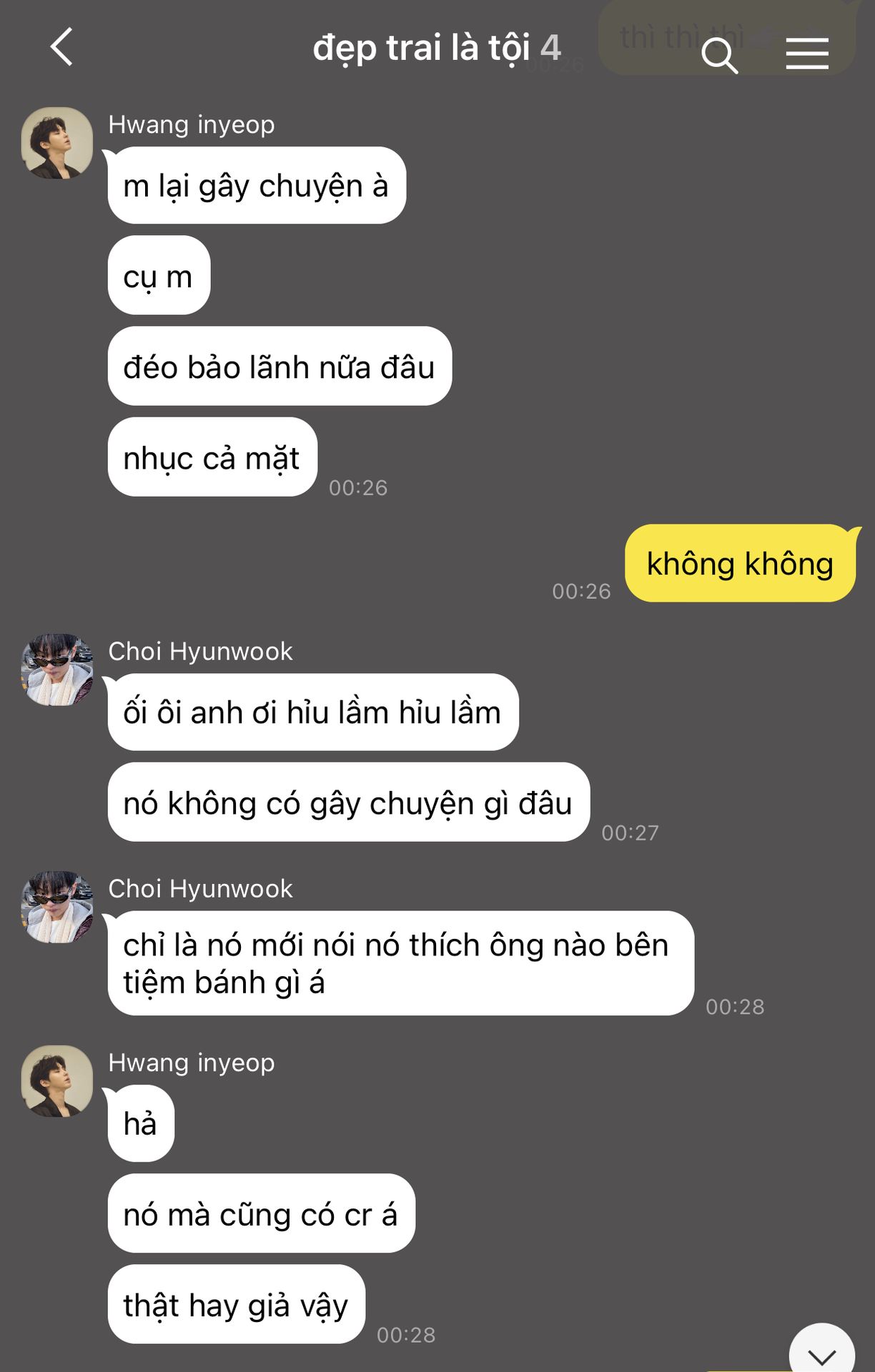Screen dimensions: 875x1372
Task: Tap the 'nhục cả mặt' message bubble
Action: [x=212, y=457]
